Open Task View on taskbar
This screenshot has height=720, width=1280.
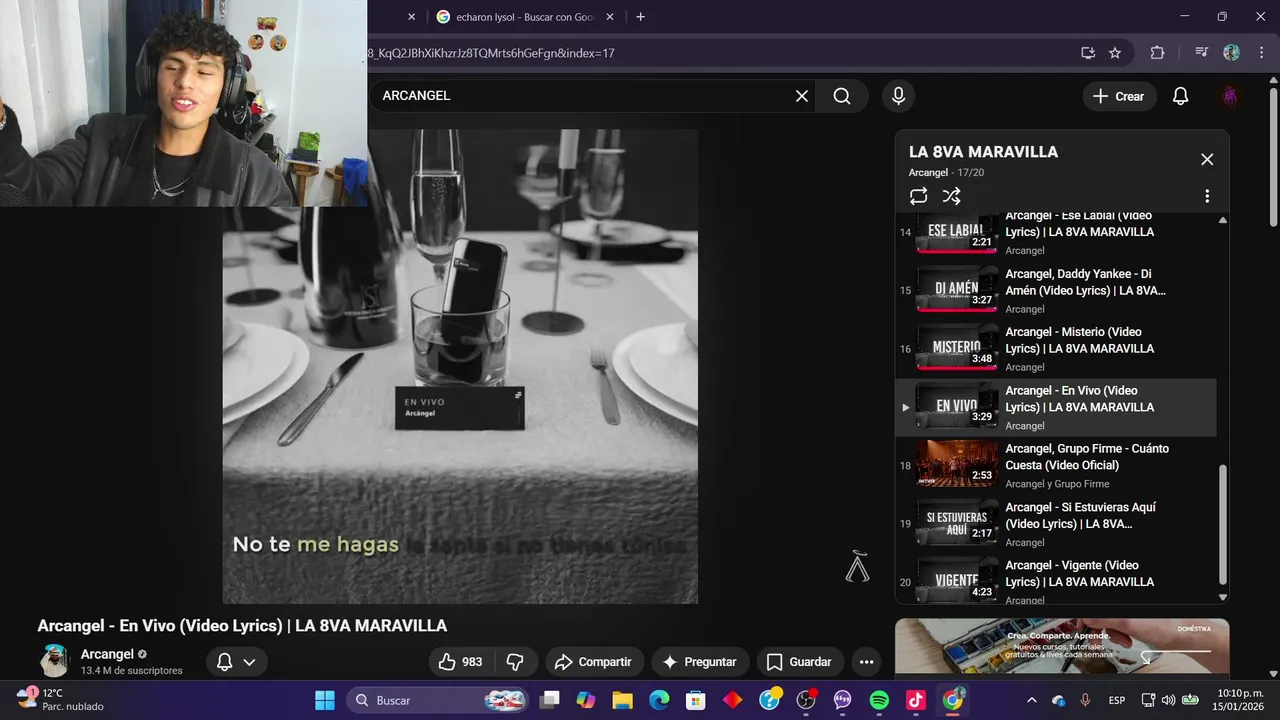click(x=550, y=700)
